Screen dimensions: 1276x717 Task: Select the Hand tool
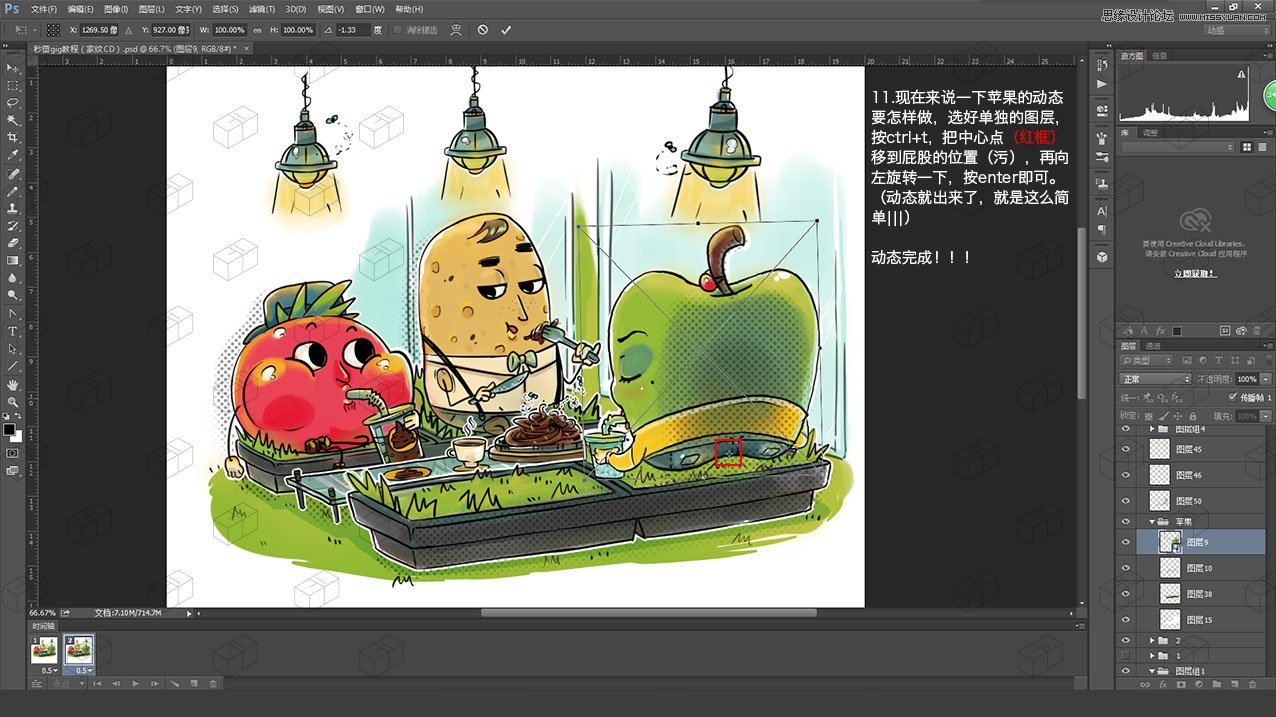pyautogui.click(x=13, y=385)
